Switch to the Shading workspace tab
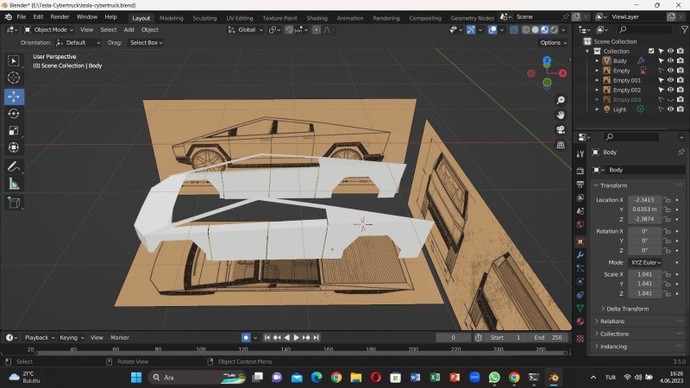The image size is (690, 388). point(317,18)
